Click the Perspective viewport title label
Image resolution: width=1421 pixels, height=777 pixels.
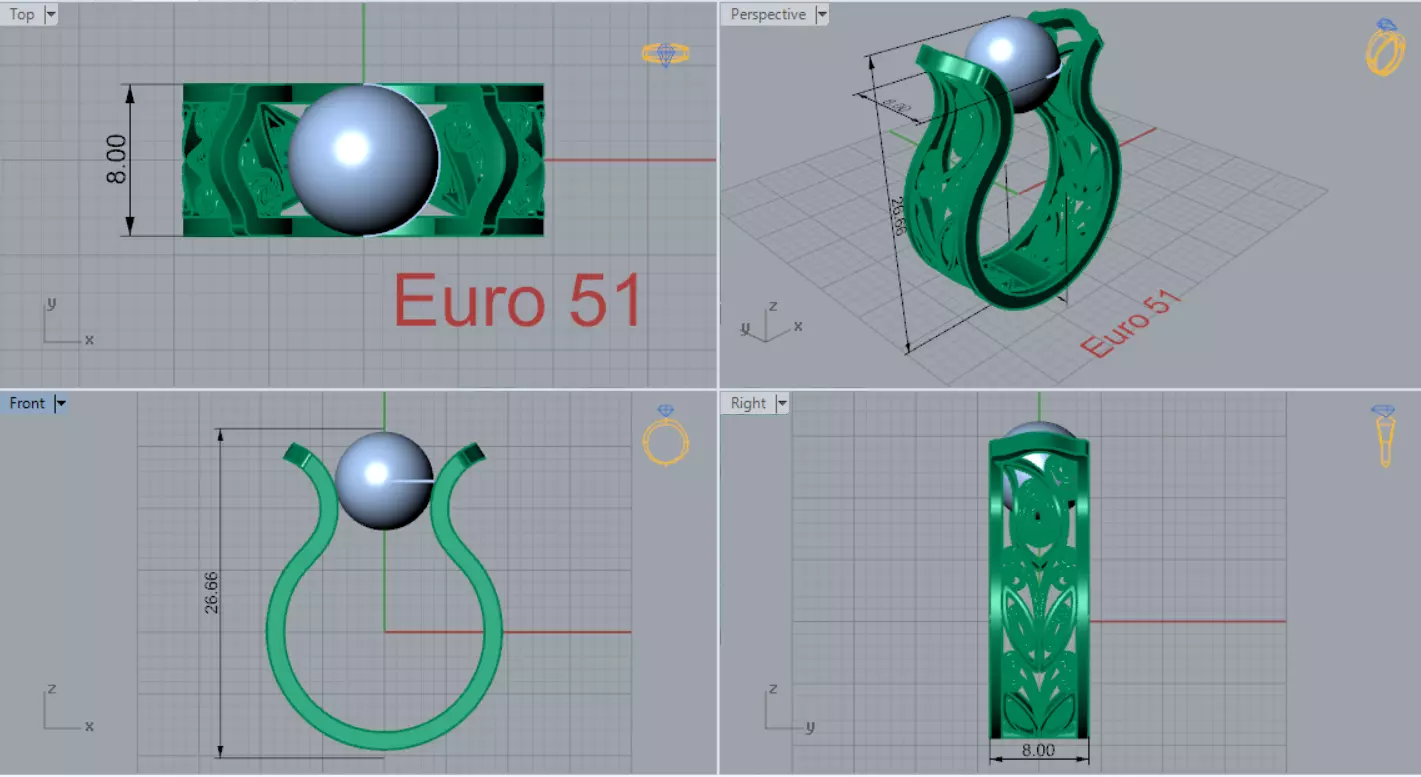coord(767,14)
